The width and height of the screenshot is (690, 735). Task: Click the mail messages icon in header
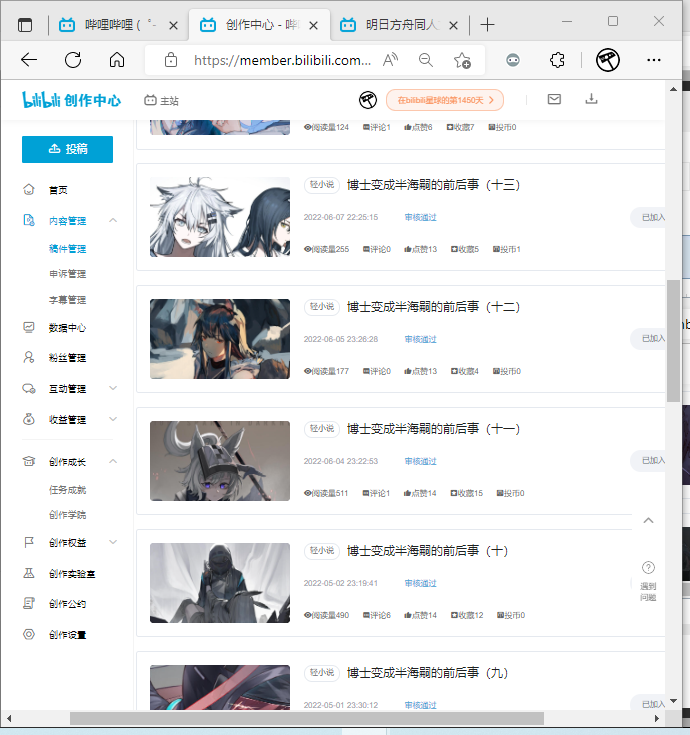tap(554, 99)
